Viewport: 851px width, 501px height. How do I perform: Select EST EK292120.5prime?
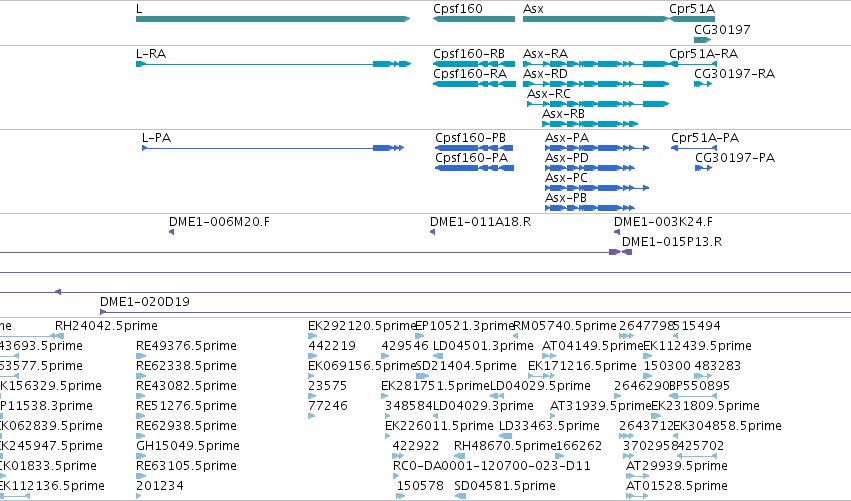pos(313,336)
